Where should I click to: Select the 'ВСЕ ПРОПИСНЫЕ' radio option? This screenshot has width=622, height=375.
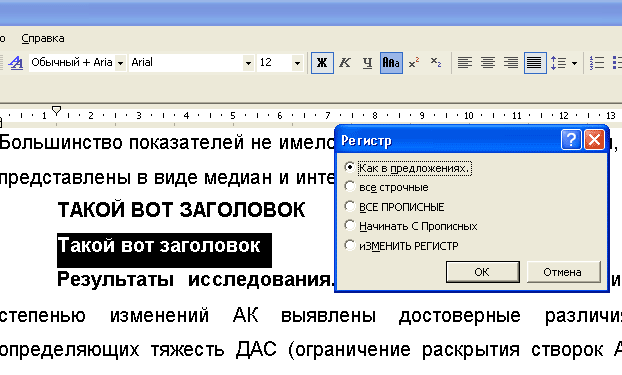point(349,206)
